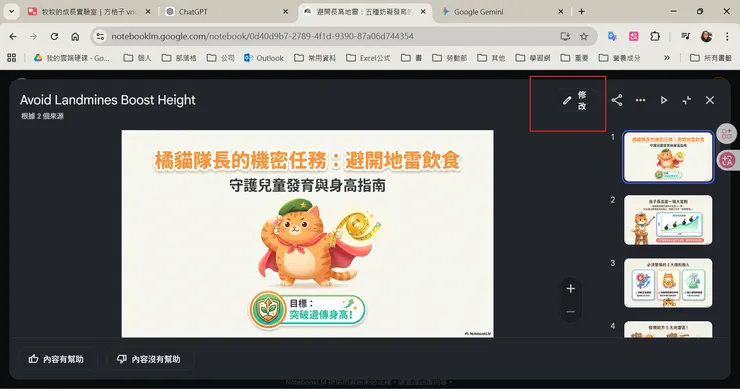Select the partially visible slide 4 thumbnail
Viewport: 740px width, 389px height.
point(668,330)
